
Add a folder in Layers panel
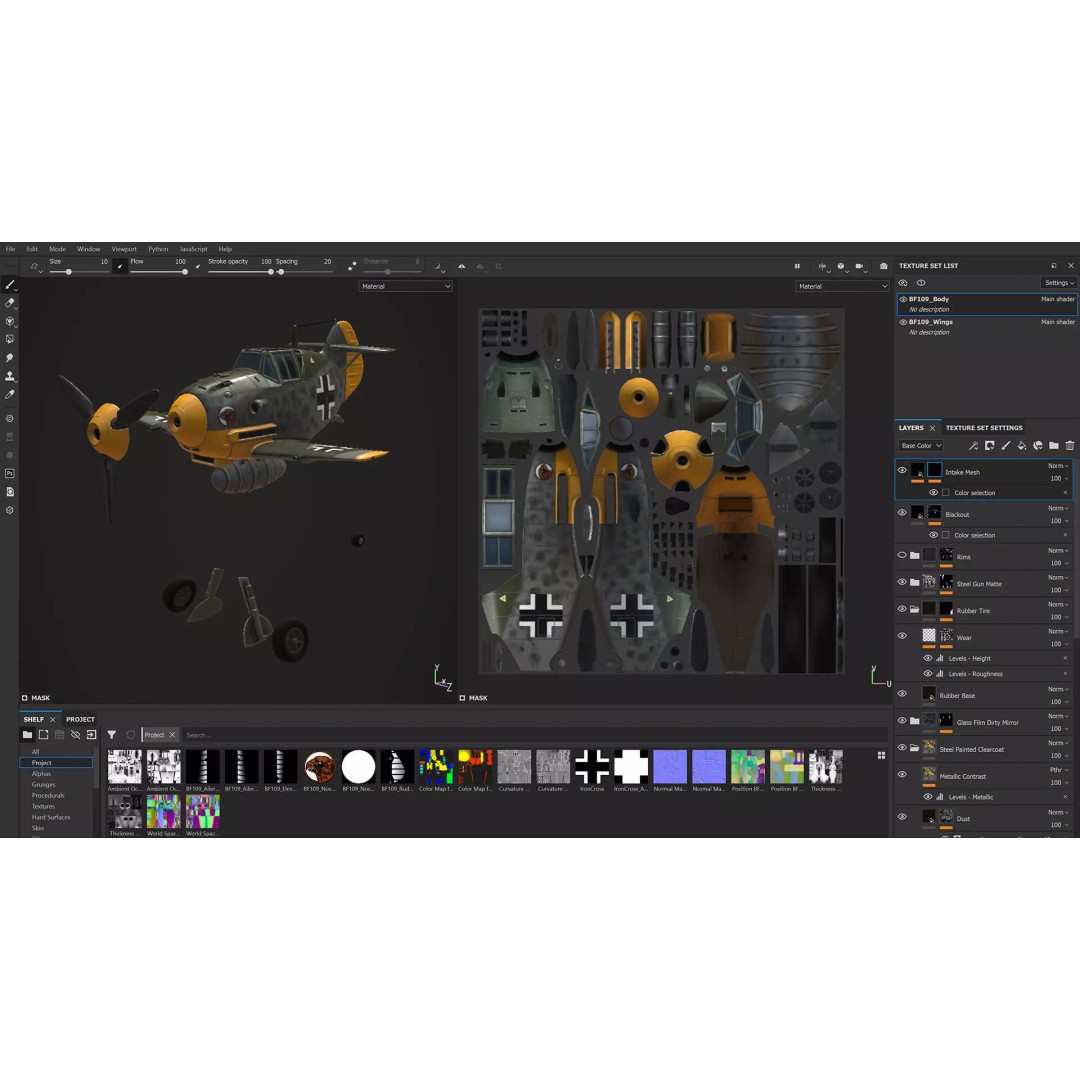coord(1054,446)
